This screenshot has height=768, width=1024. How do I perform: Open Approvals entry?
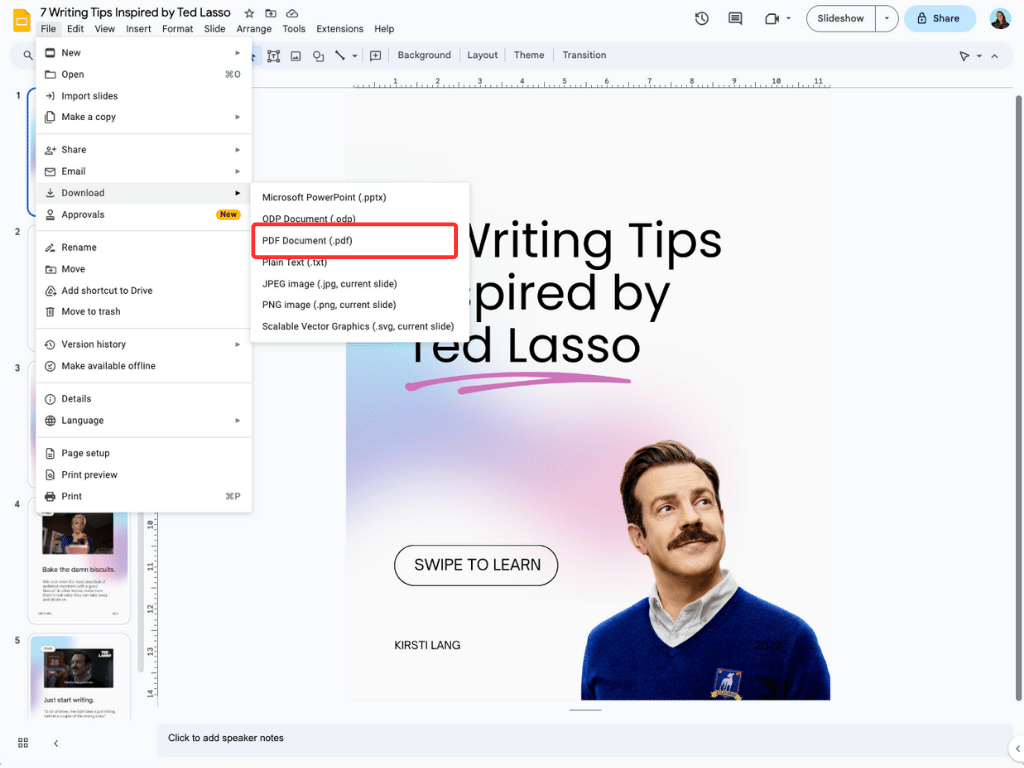(144, 215)
